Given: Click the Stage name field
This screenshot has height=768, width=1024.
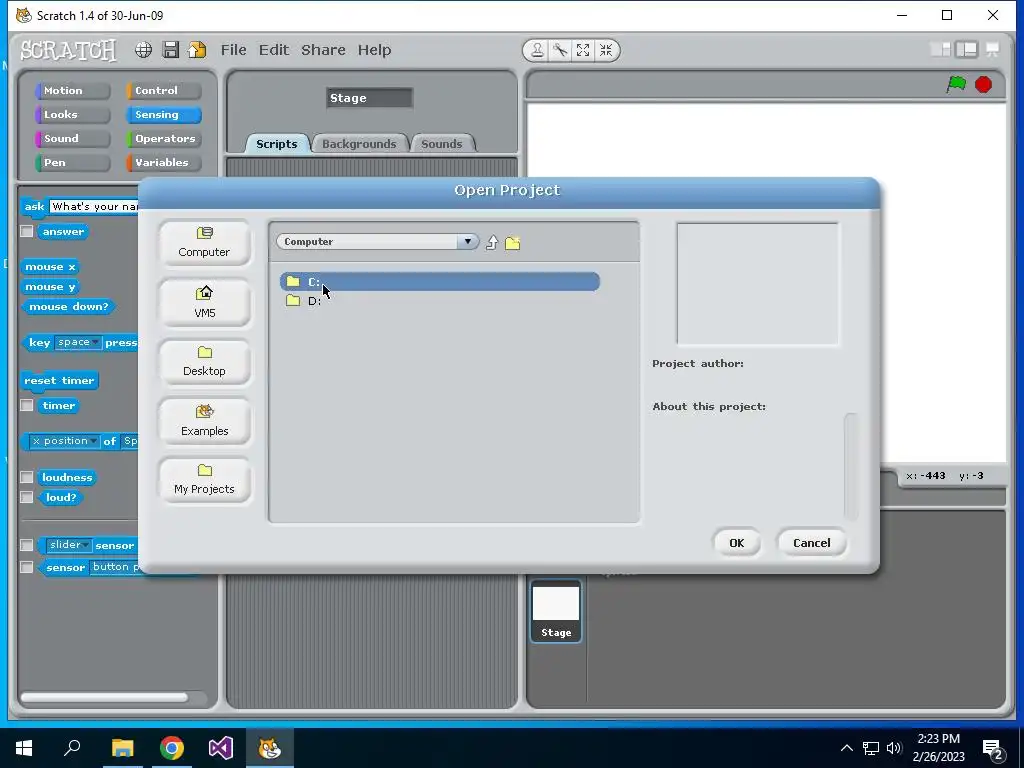Looking at the screenshot, I should coord(370,98).
